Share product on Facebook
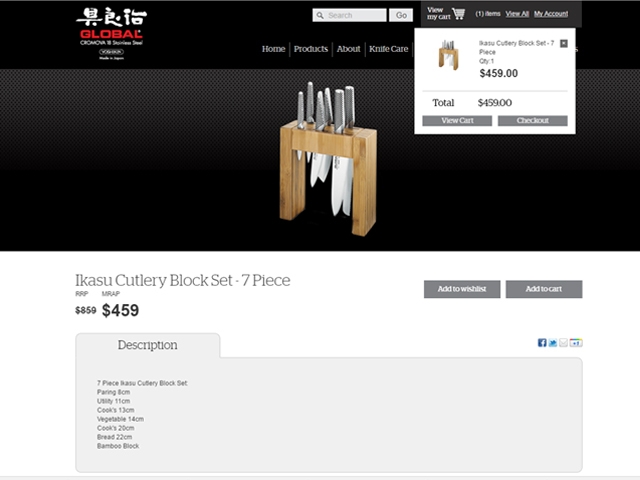Screen dimensions: 640x480 pyautogui.click(x=542, y=342)
